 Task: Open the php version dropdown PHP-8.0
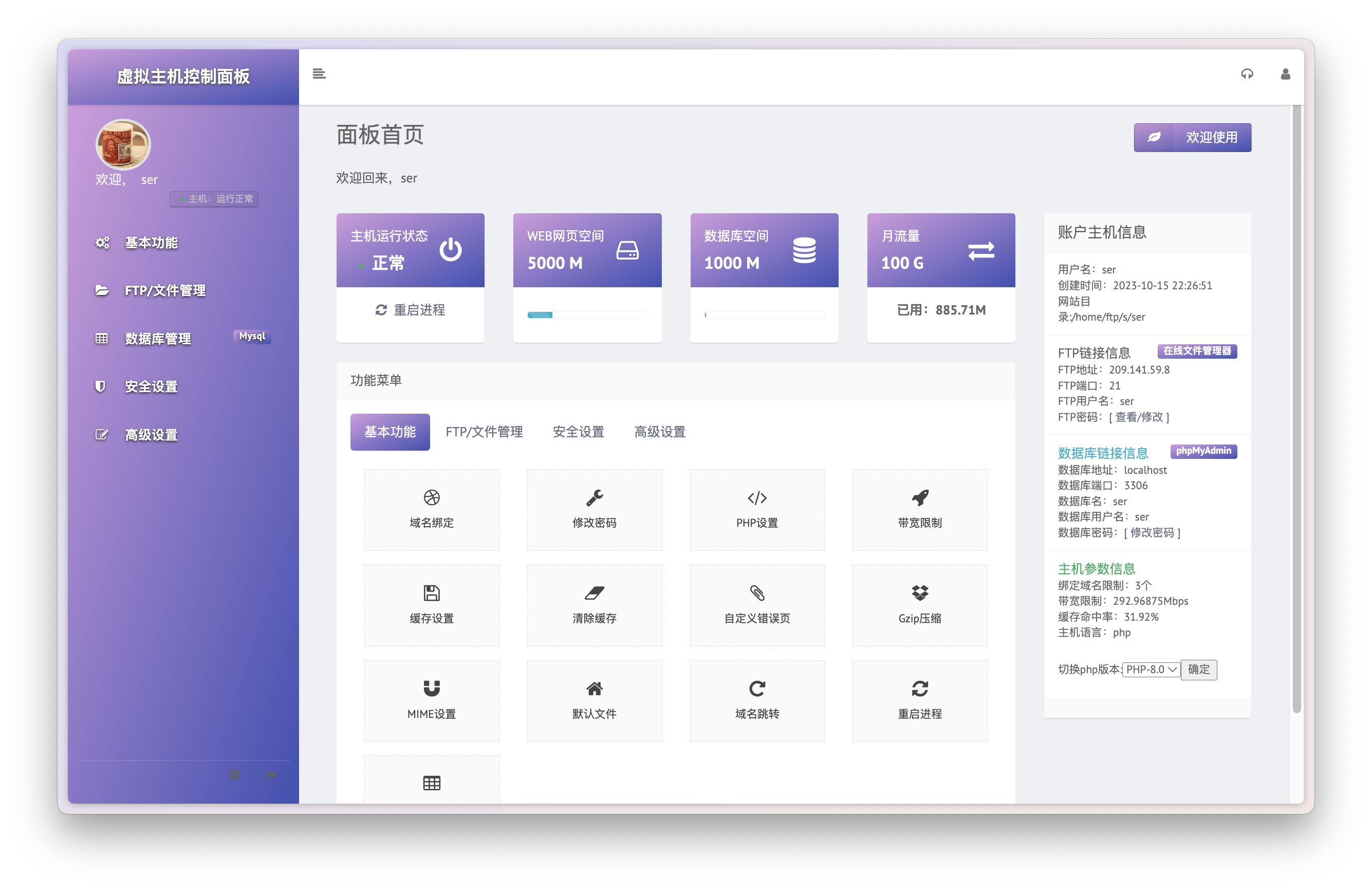tap(1151, 669)
